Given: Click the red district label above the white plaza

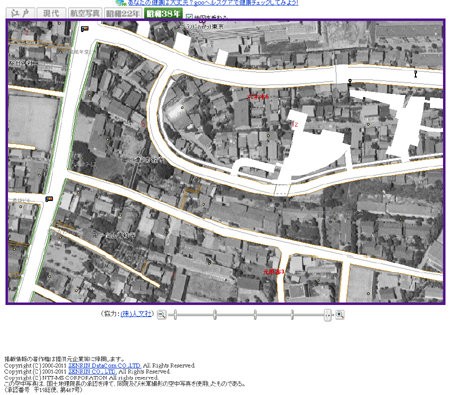Looking at the screenshot, I should point(258,97).
